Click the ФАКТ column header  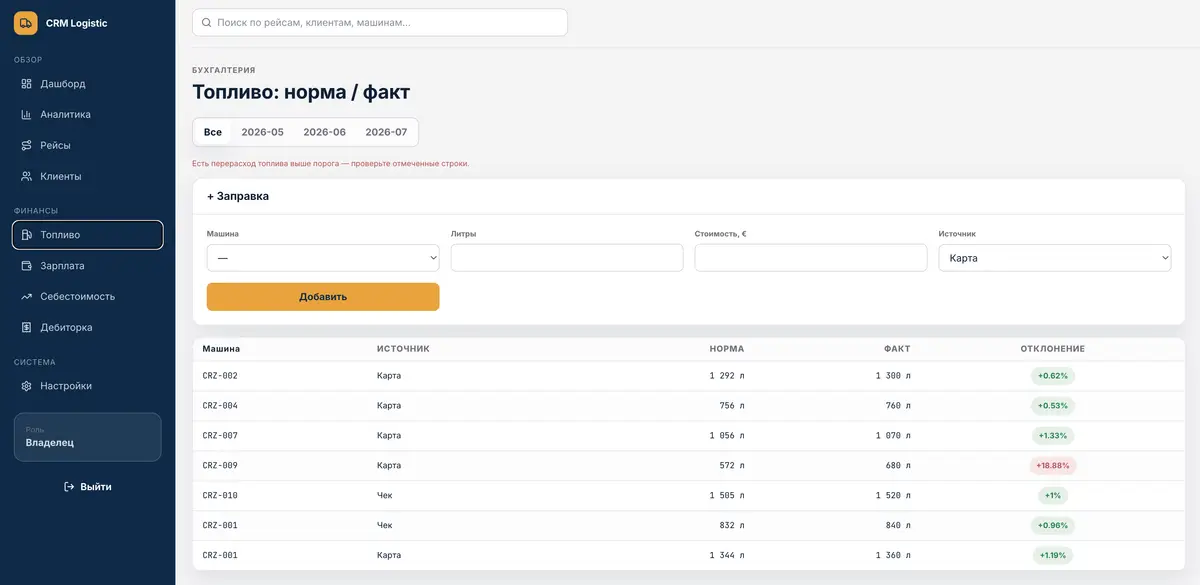click(x=897, y=349)
